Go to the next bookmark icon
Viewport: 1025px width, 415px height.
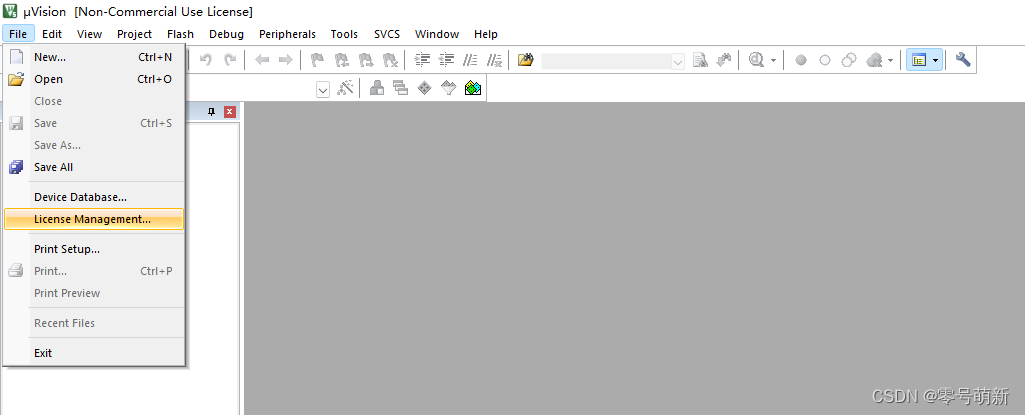(366, 60)
